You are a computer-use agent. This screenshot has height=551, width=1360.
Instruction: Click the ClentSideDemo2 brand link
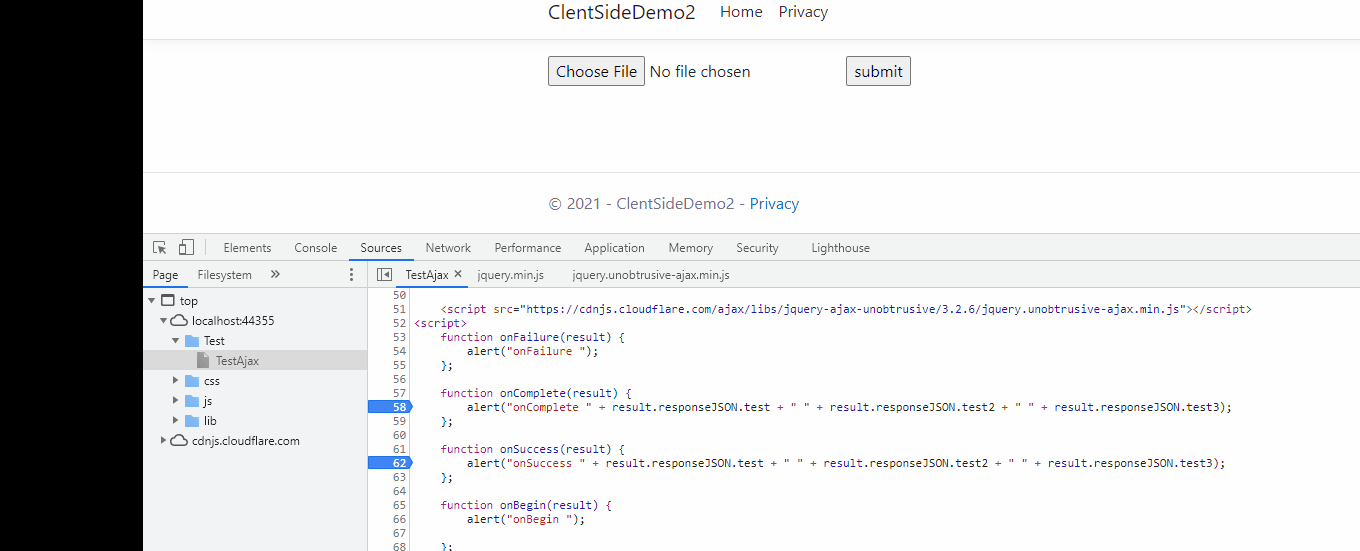tap(621, 12)
